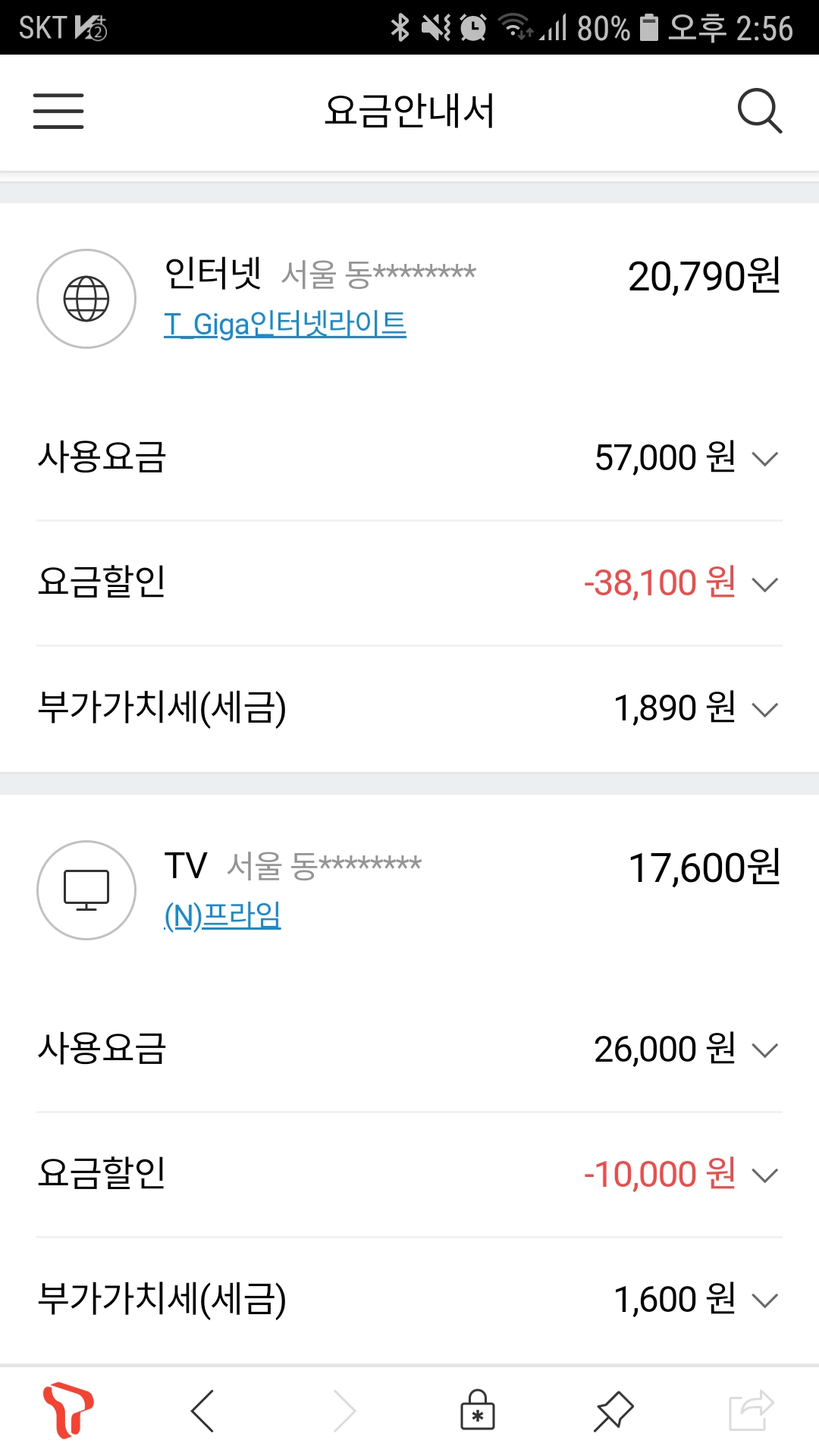The height and width of the screenshot is (1456, 819).
Task: Tap the 요금안내서 page title
Action: [x=409, y=111]
